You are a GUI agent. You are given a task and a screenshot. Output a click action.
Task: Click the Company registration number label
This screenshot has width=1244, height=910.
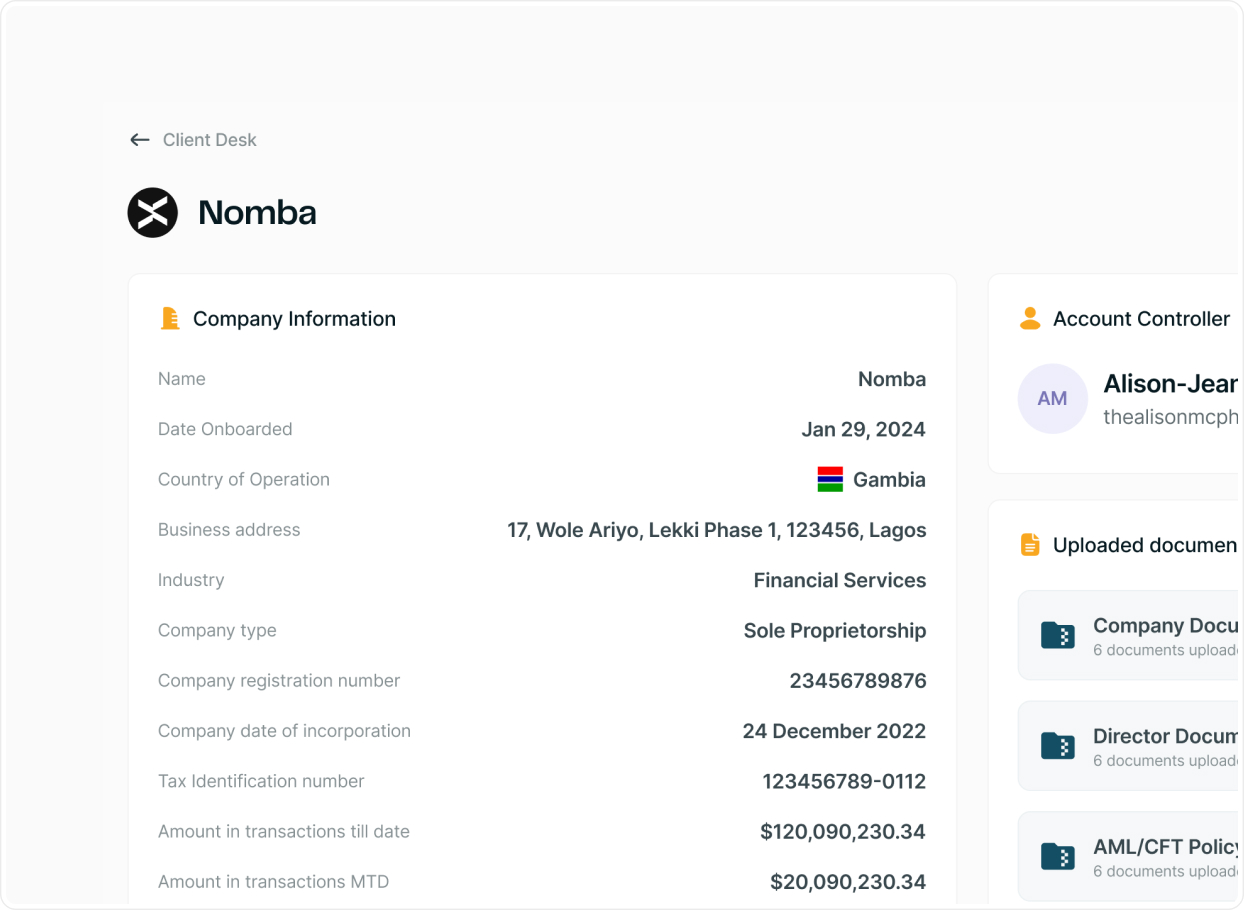pos(279,681)
